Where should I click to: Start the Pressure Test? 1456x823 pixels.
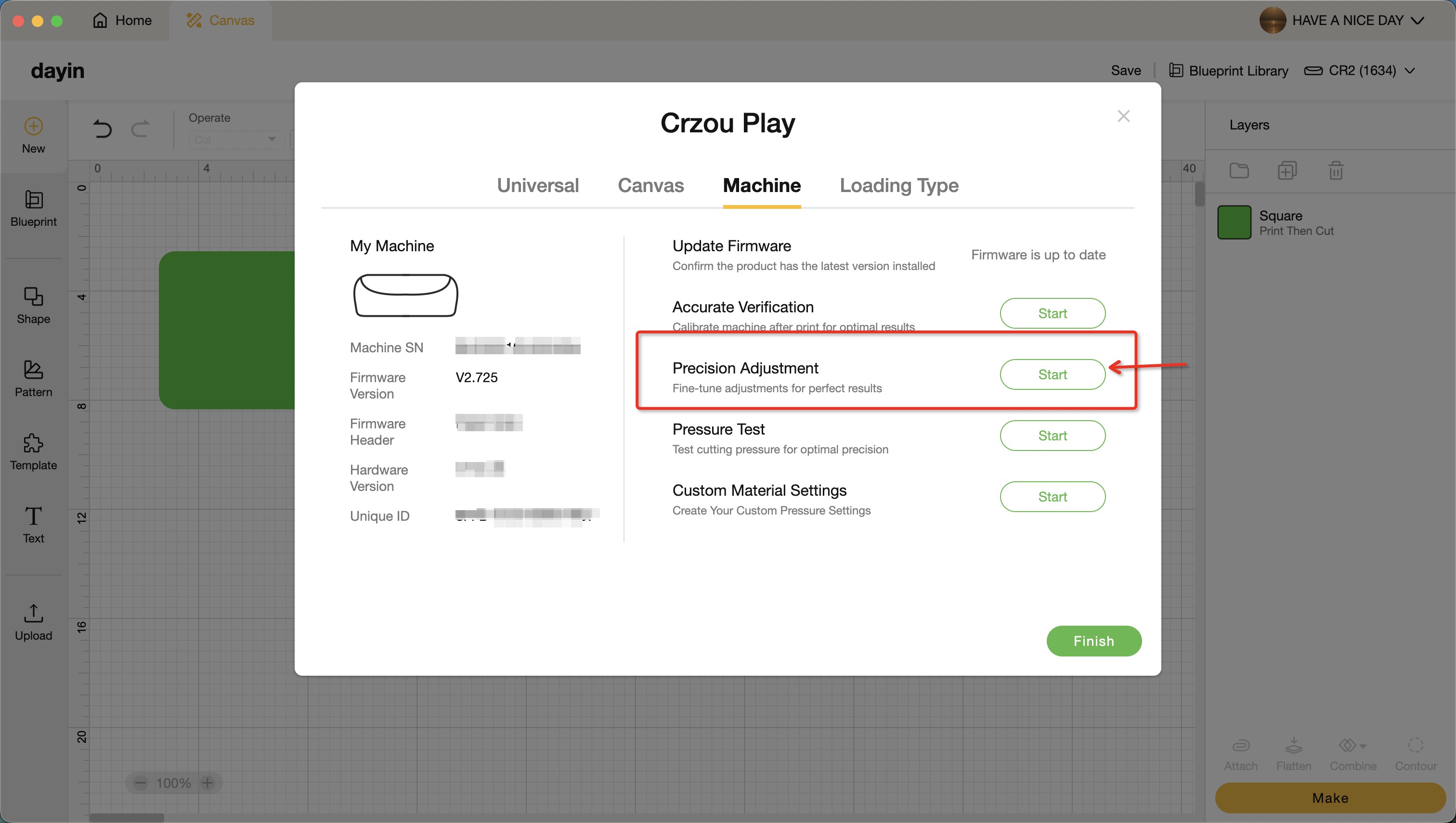pyautogui.click(x=1053, y=435)
